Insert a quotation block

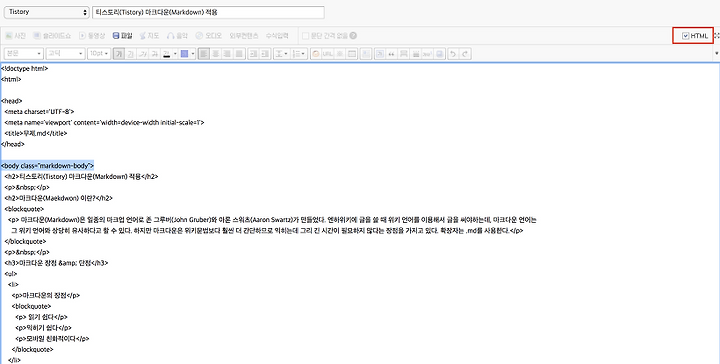coord(392,54)
